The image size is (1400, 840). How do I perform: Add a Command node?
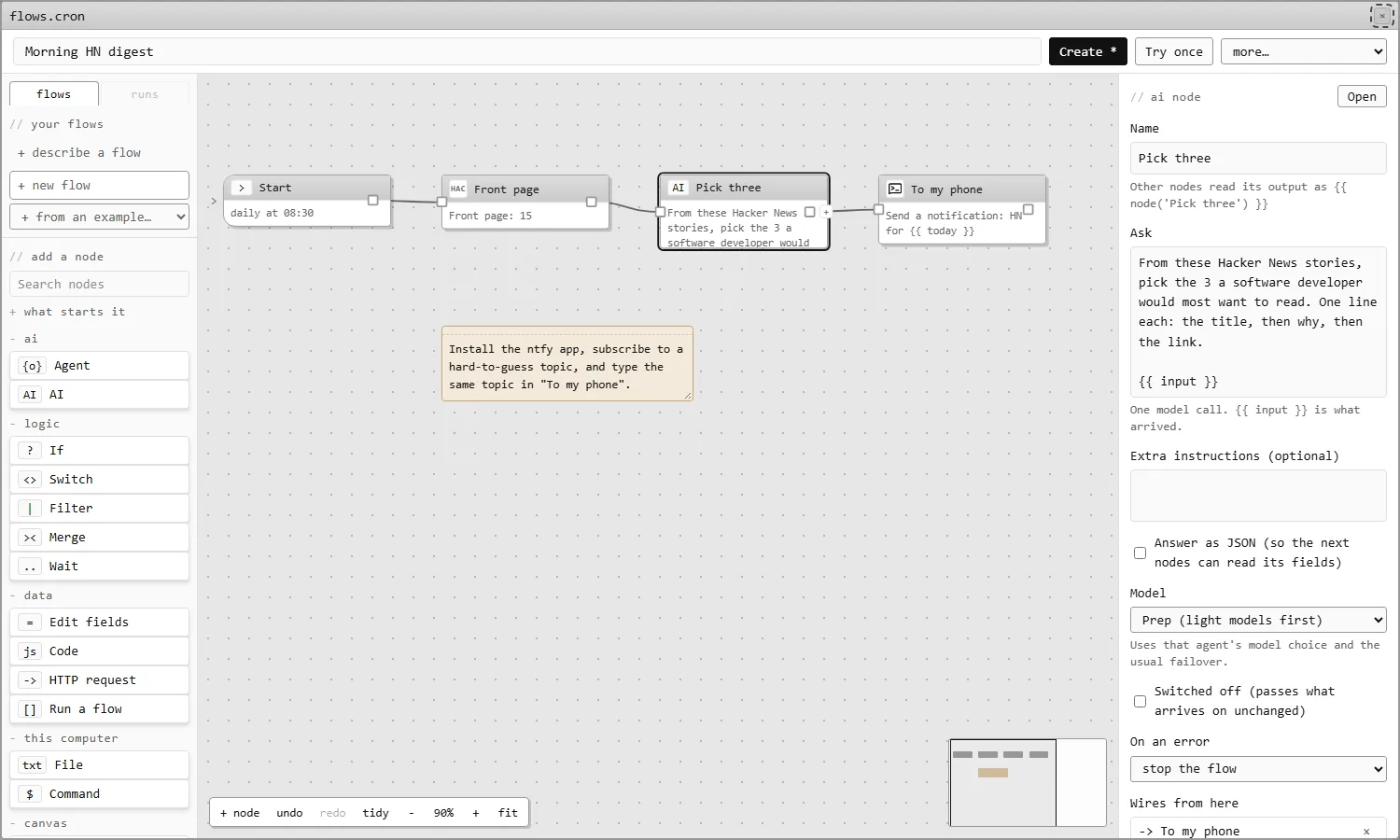click(x=99, y=794)
